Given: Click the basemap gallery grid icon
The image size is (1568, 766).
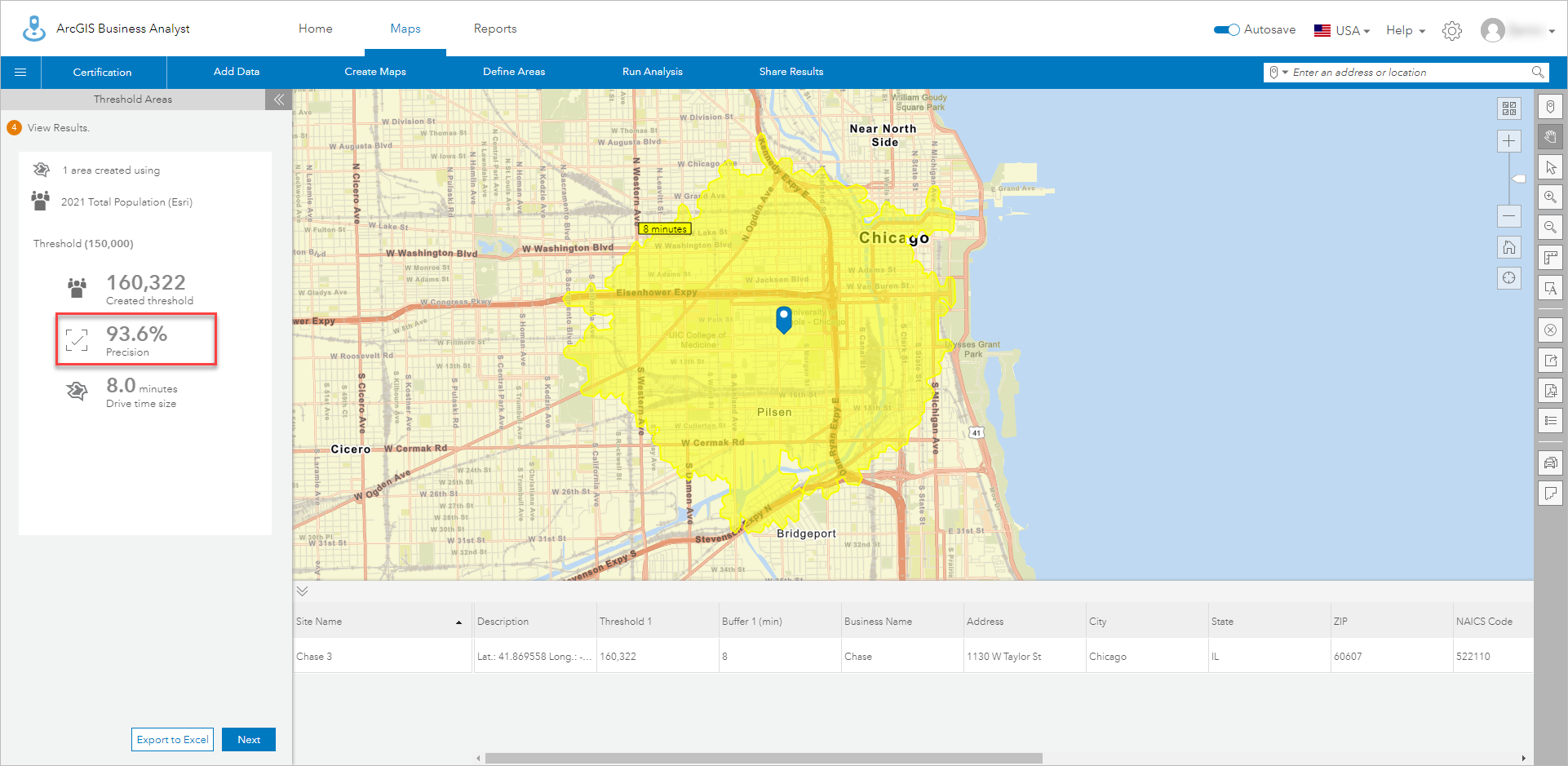Looking at the screenshot, I should pyautogui.click(x=1509, y=108).
